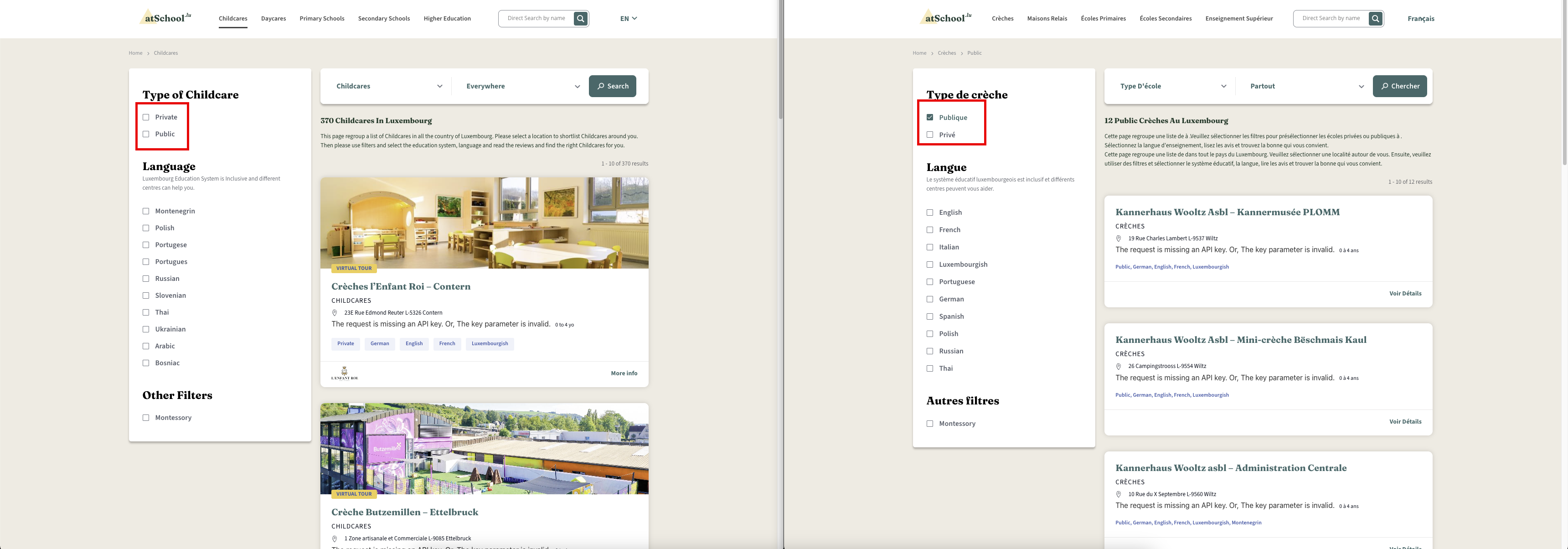Click Voir Détails for Mini-crèche Bëschmais Kaul
The width and height of the screenshot is (1568, 549).
pos(1405,421)
